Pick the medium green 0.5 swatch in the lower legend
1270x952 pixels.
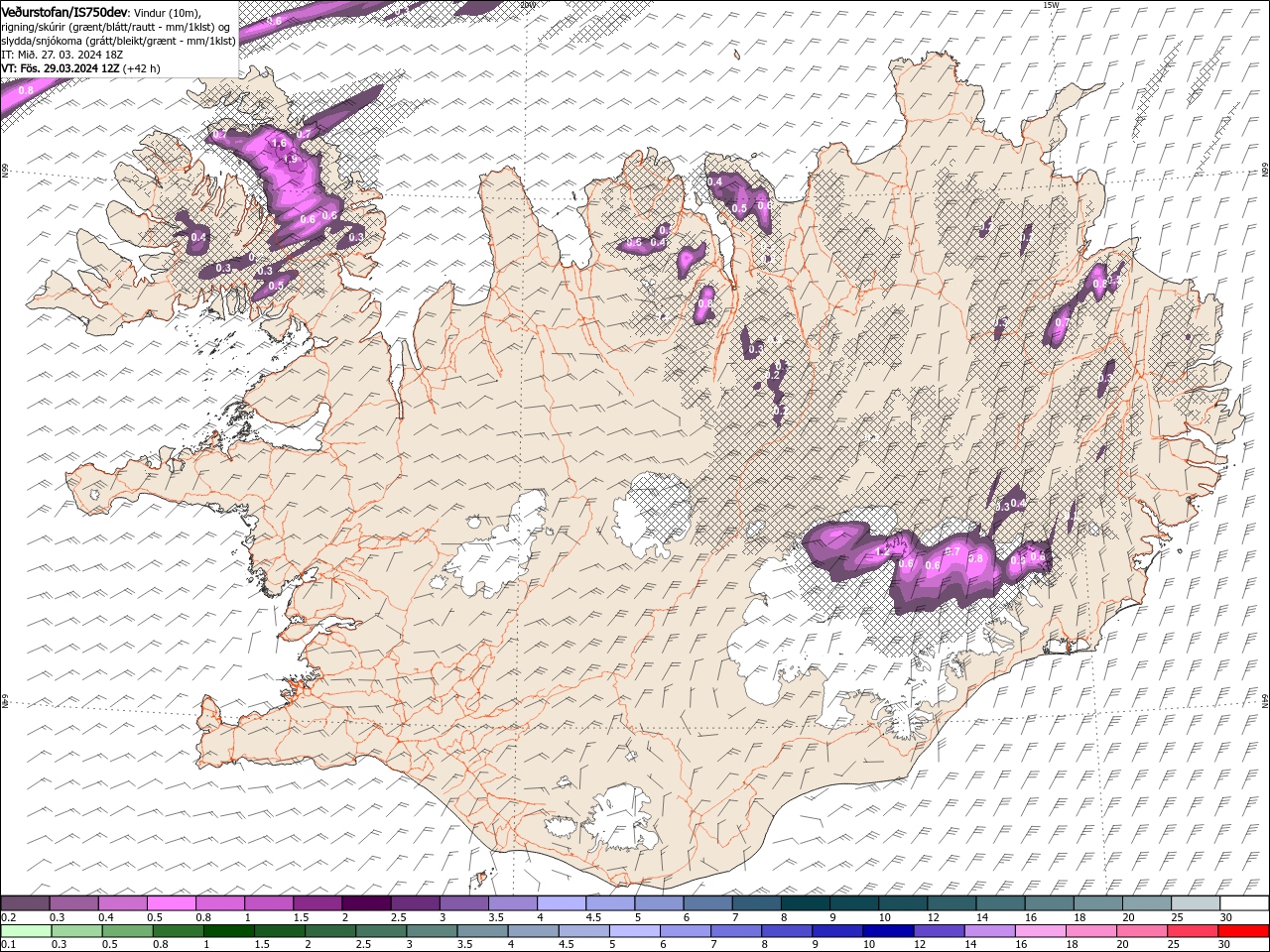[x=128, y=931]
